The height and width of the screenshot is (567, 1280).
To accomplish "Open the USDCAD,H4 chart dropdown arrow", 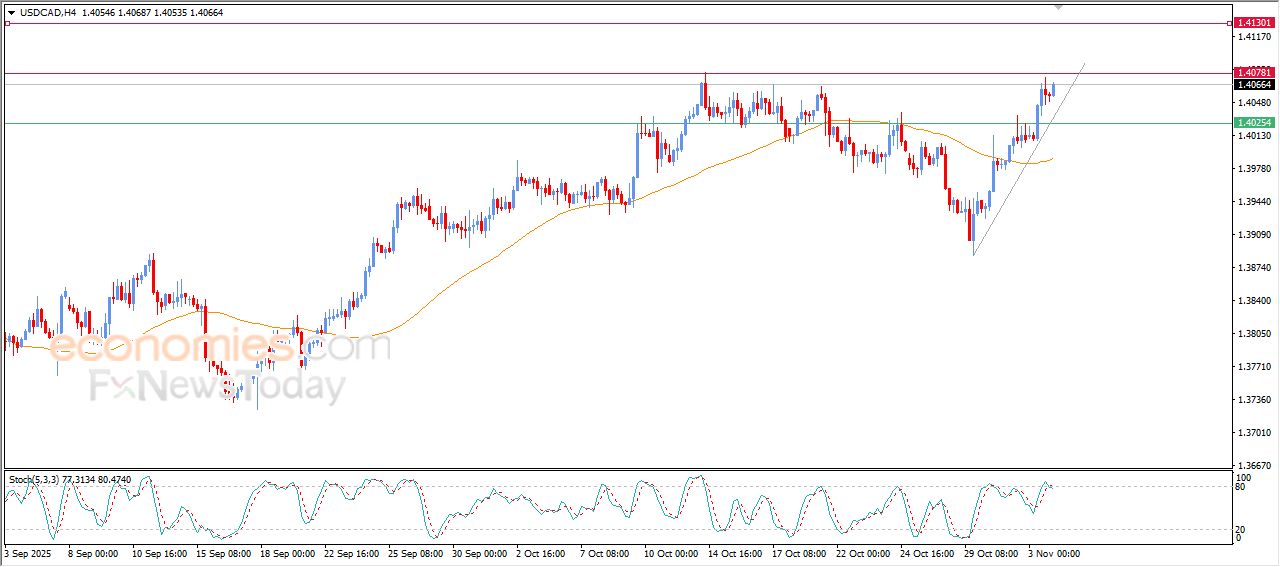I will pos(11,12).
